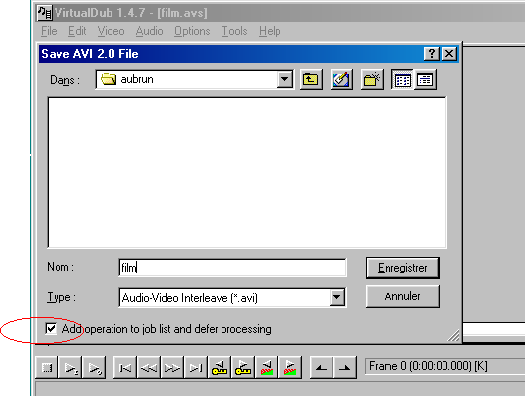The height and width of the screenshot is (397, 525).
Task: Toggle 'Add operation to job list' checkbox
Action: pos(51,329)
